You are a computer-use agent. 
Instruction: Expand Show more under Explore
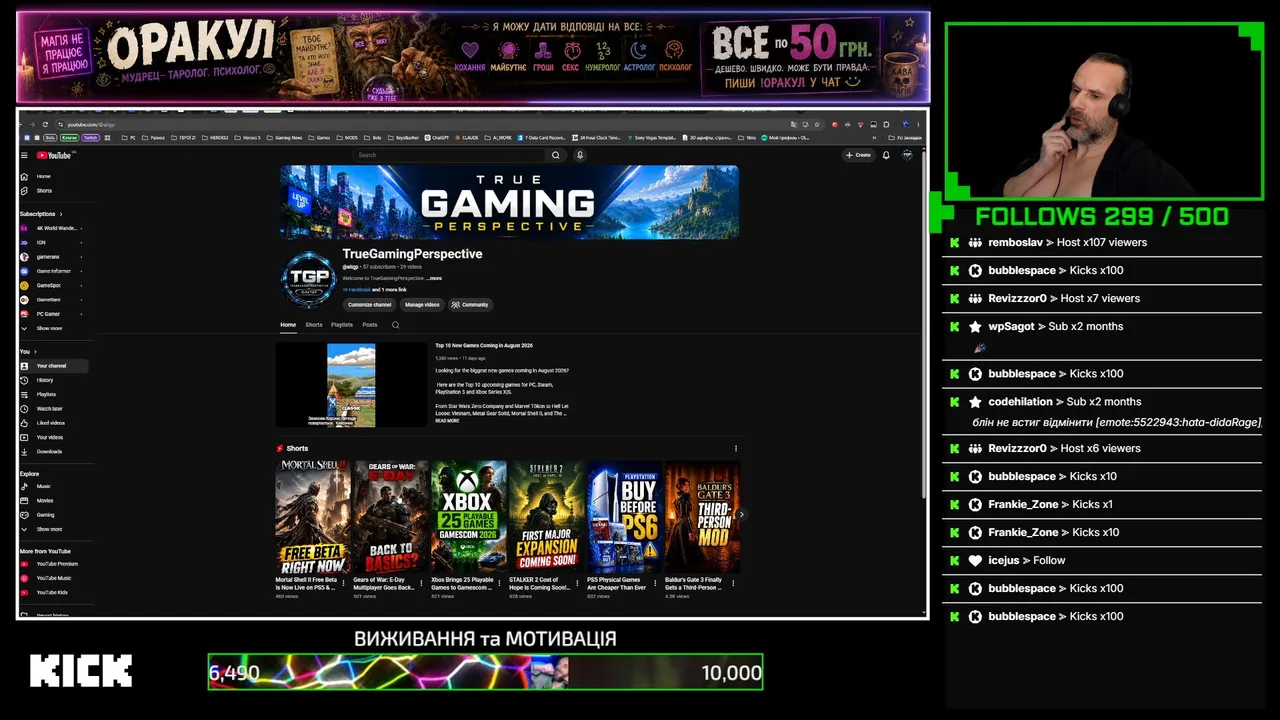52,529
